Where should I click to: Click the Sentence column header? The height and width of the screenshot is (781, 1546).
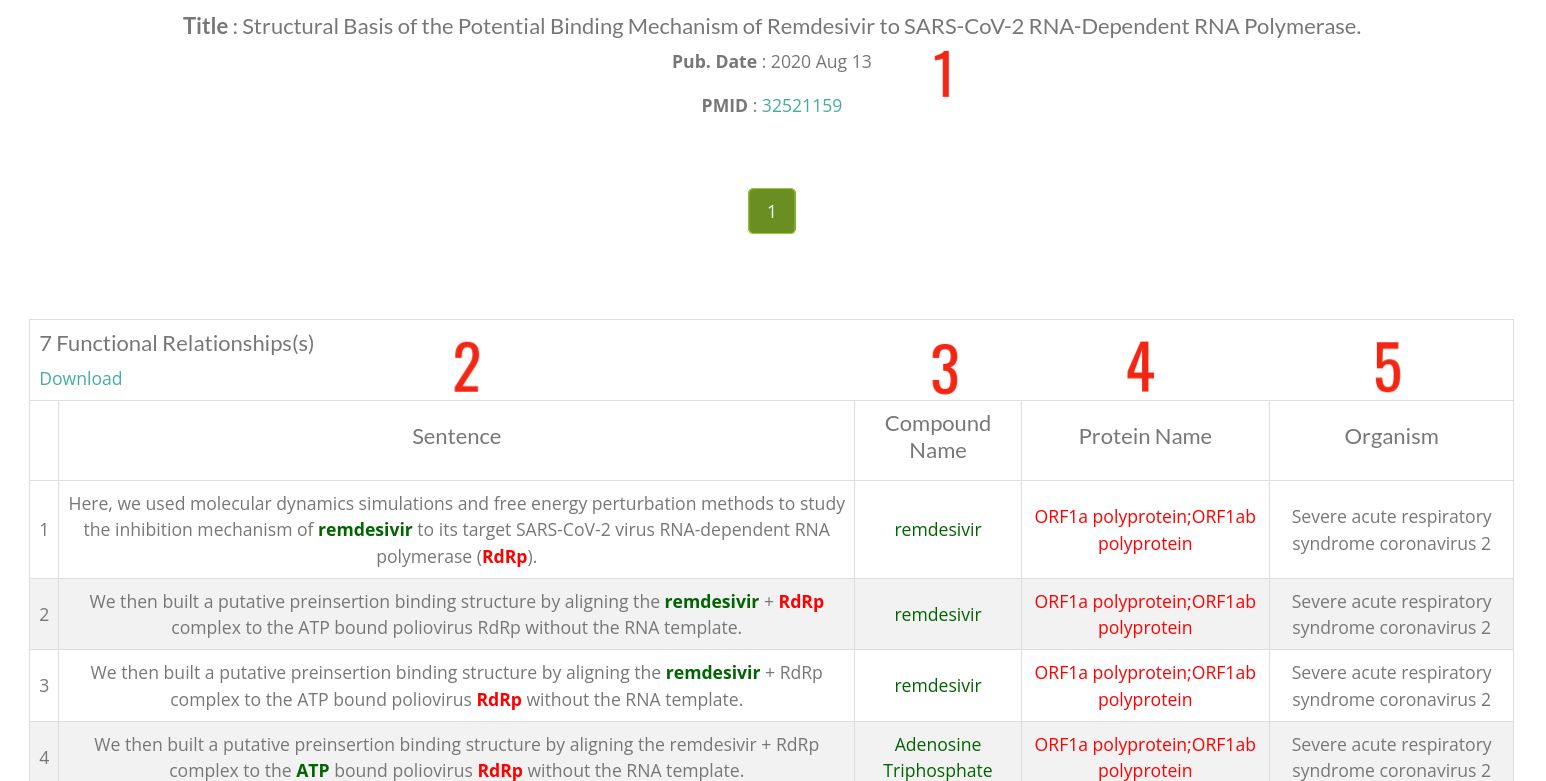pyautogui.click(x=457, y=437)
